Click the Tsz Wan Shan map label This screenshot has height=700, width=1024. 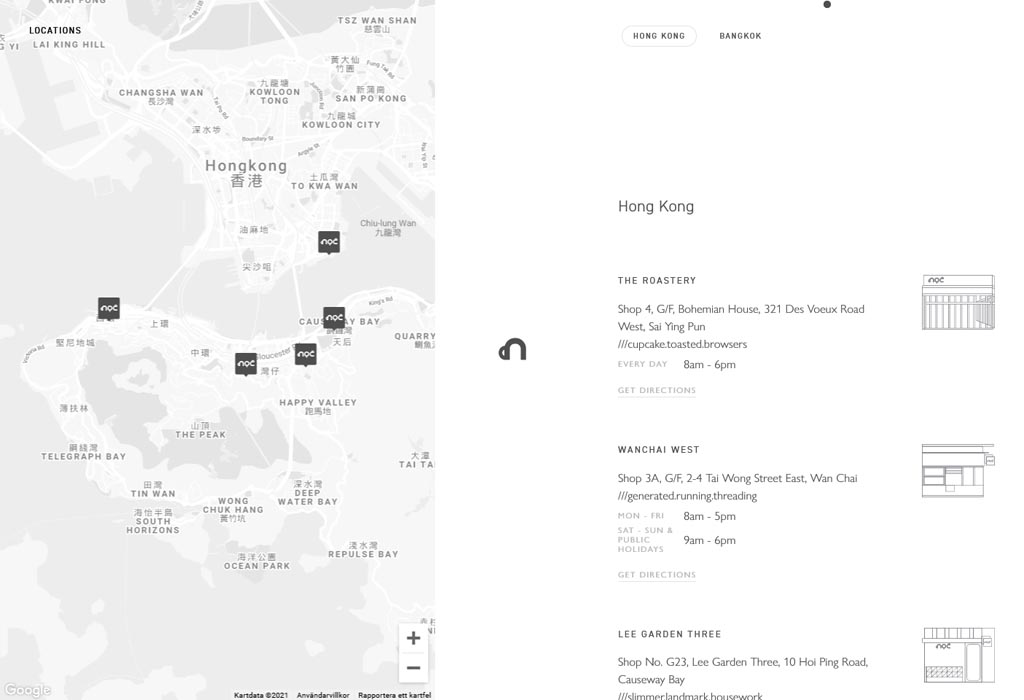377,25
